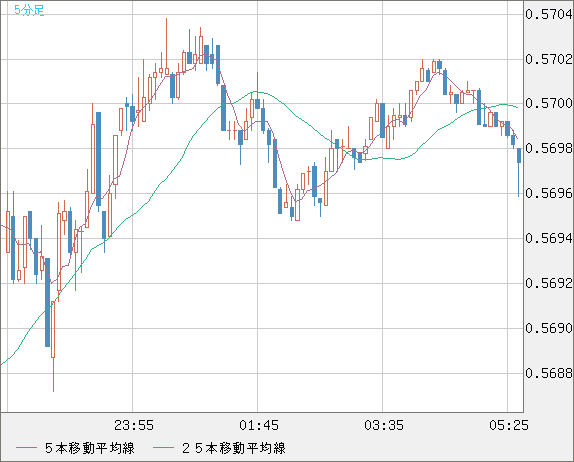
Task: Click the 0.5704 price axis label
Action: [549, 15]
